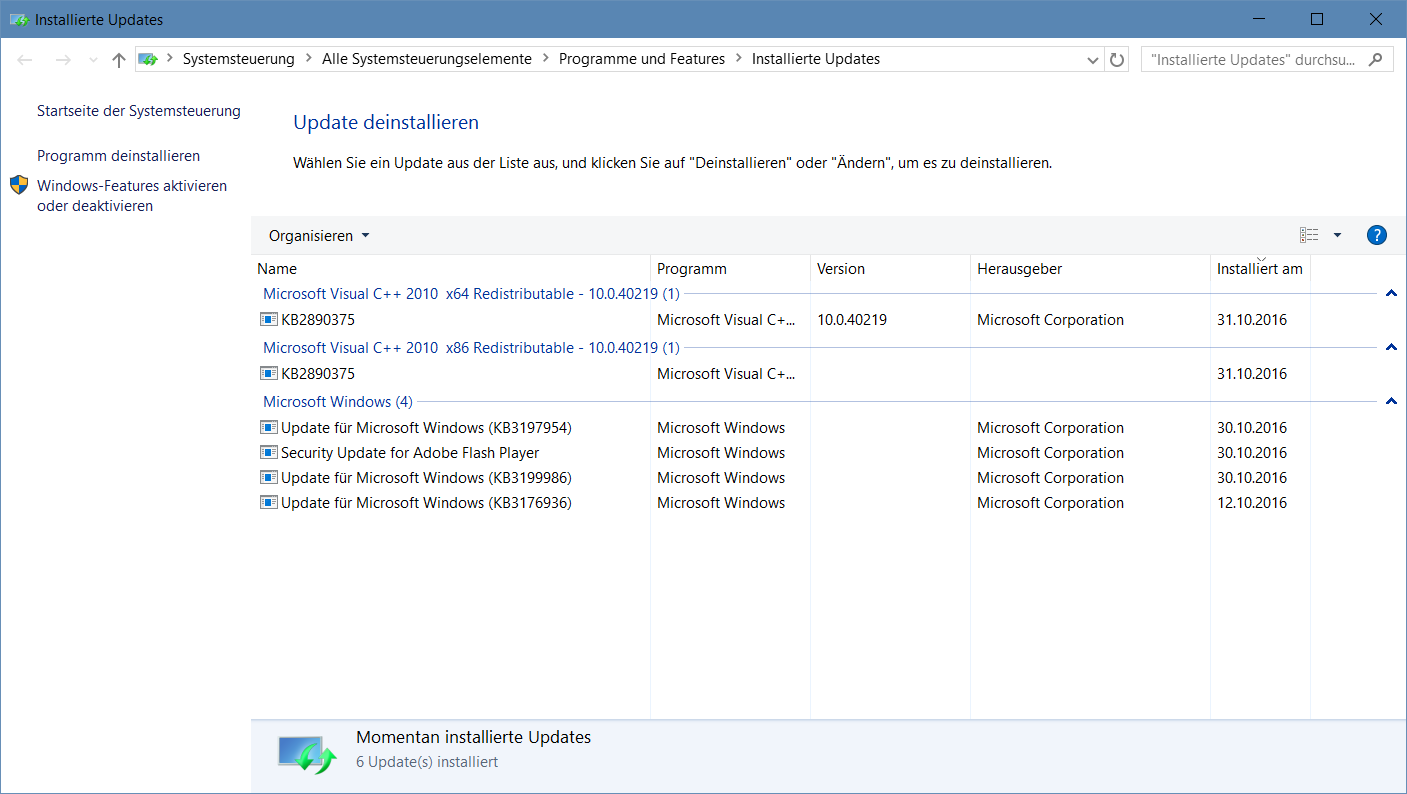Sort by Installiert am column header
Screen dimensions: 1407x794
[x=1260, y=269]
